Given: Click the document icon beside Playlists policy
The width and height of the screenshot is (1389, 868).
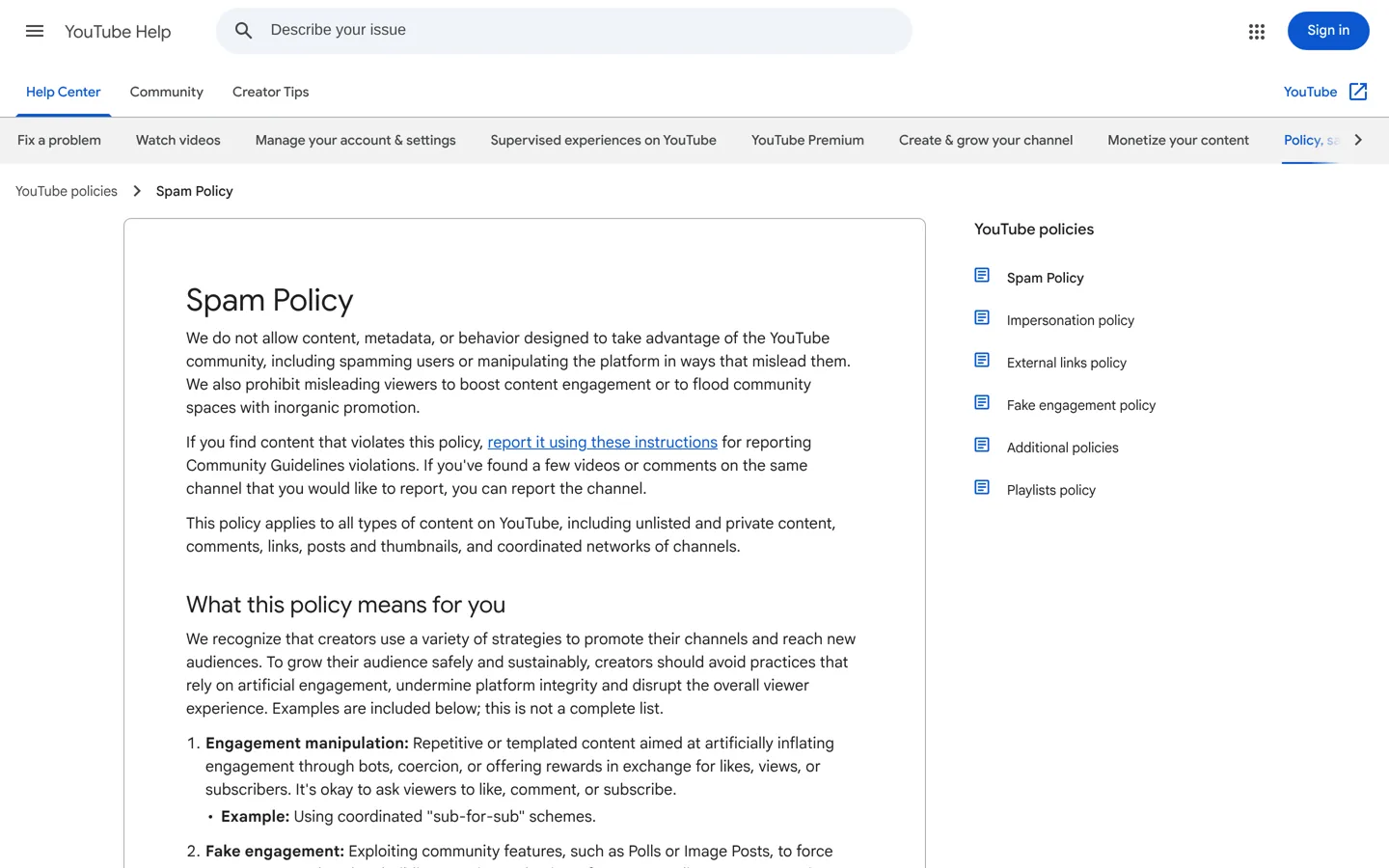Looking at the screenshot, I should point(982,488).
